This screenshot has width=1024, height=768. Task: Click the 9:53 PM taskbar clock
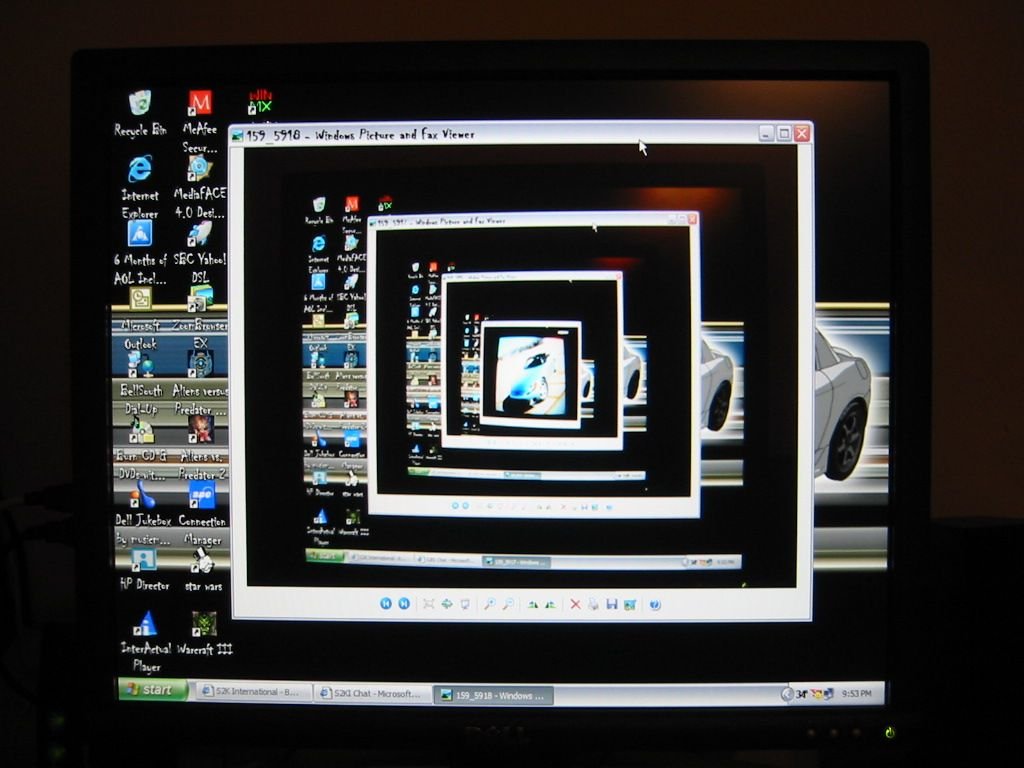tap(856, 694)
